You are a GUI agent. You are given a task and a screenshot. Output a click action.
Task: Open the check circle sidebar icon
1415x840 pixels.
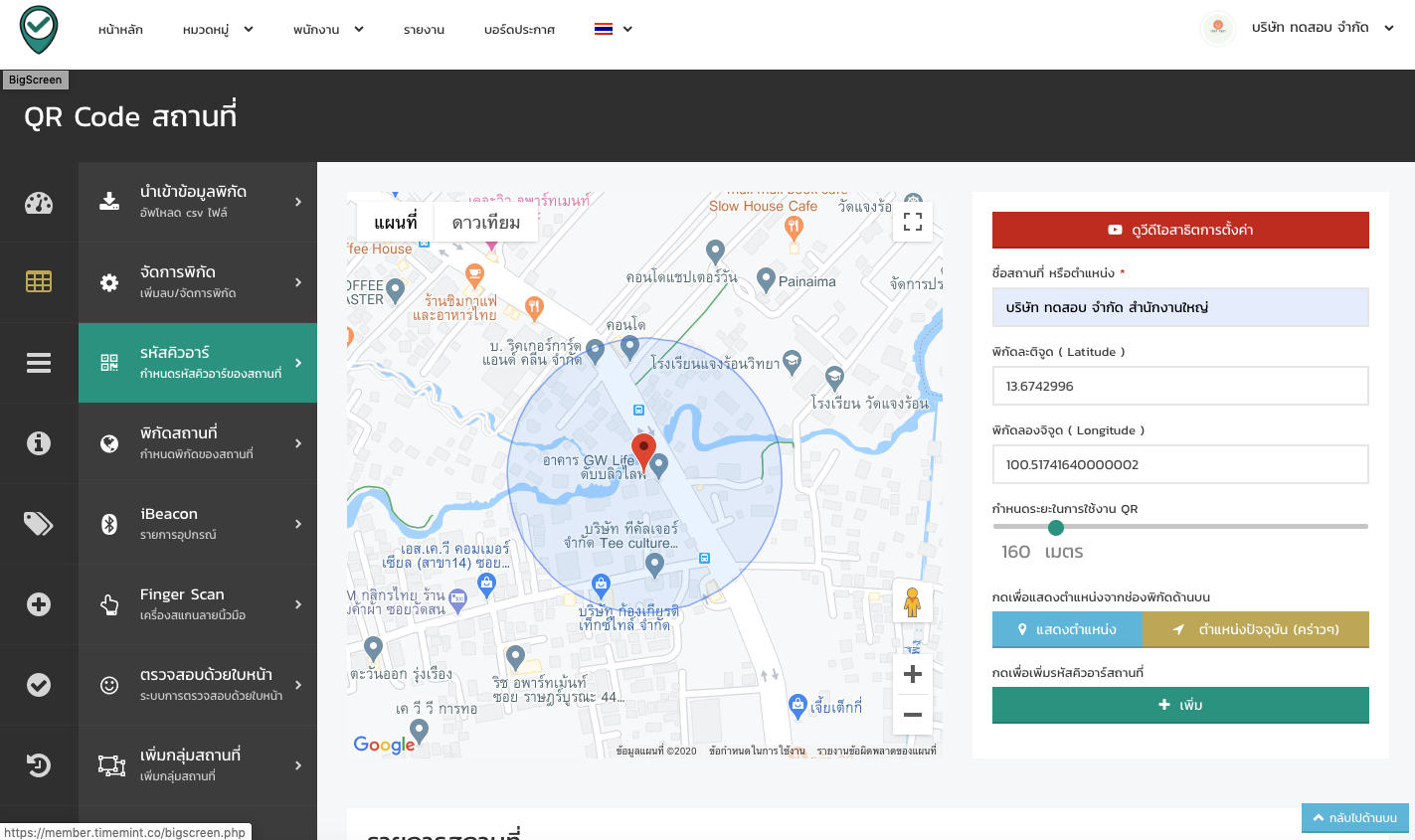[x=39, y=685]
